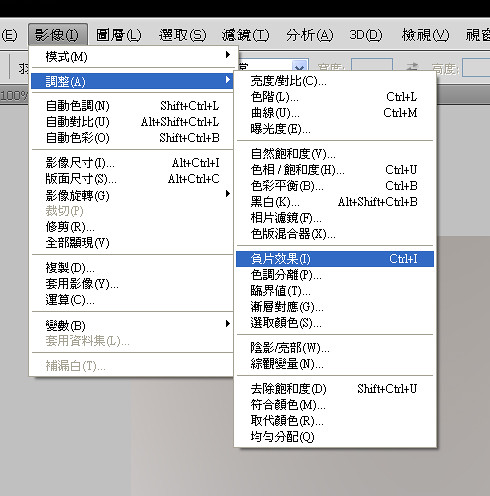Image resolution: width=490 pixels, height=496 pixels.
Task: Open 取代顏色(R) adjustment
Action: point(335,421)
